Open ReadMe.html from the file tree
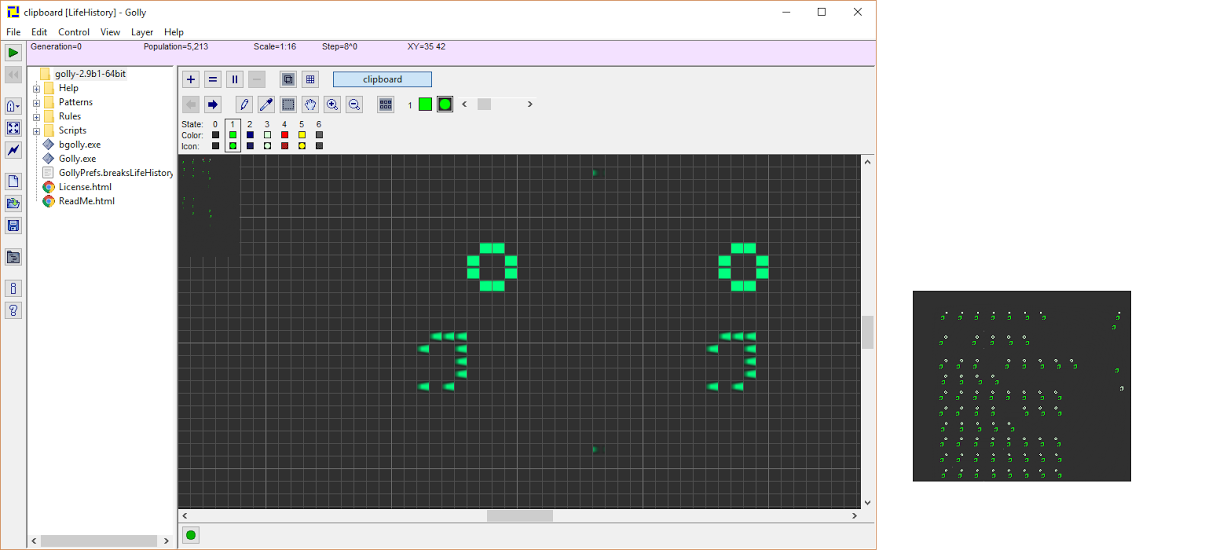Viewport: 1205px width, 550px height. (86, 201)
